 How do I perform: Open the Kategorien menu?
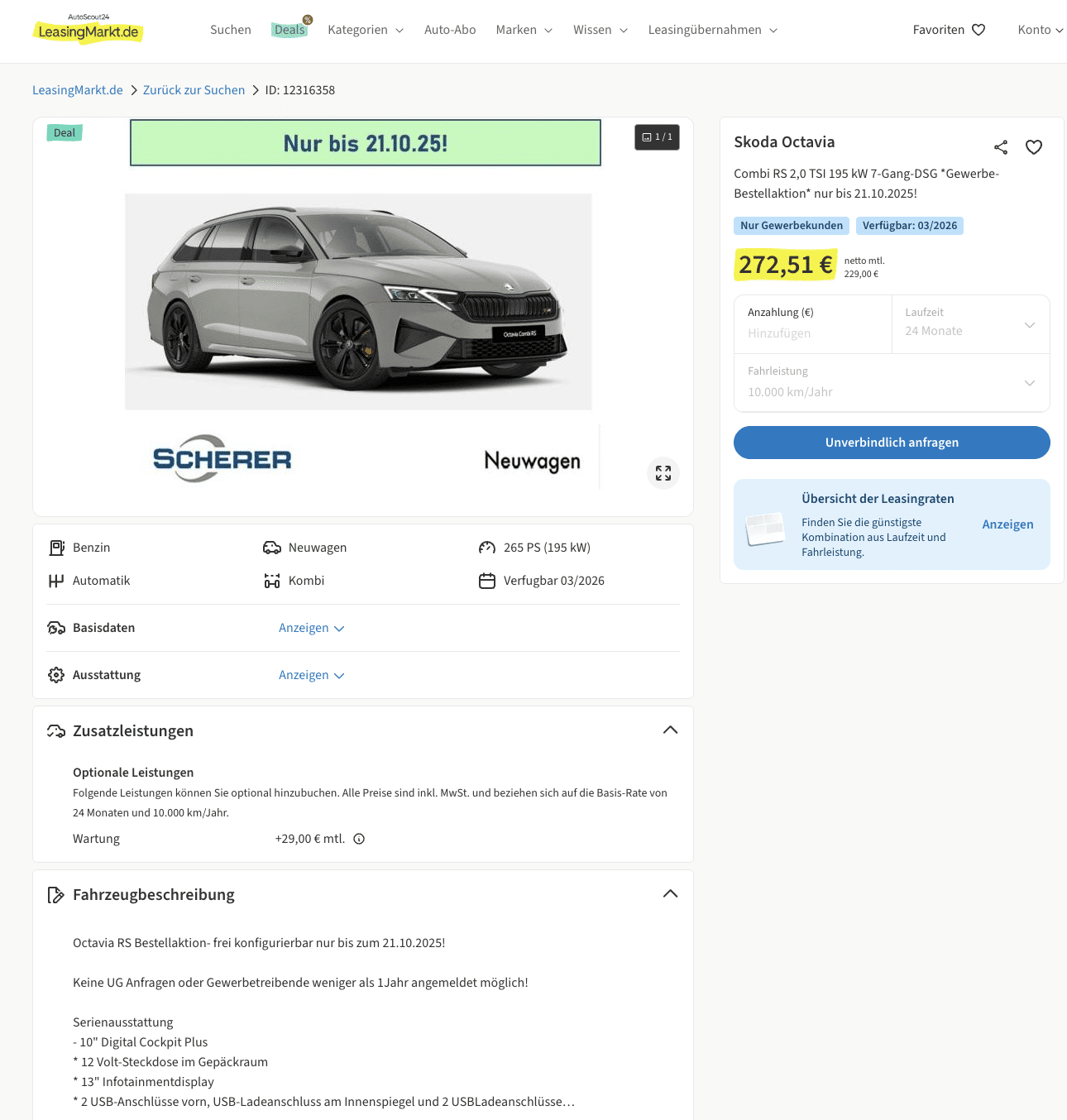tap(366, 30)
